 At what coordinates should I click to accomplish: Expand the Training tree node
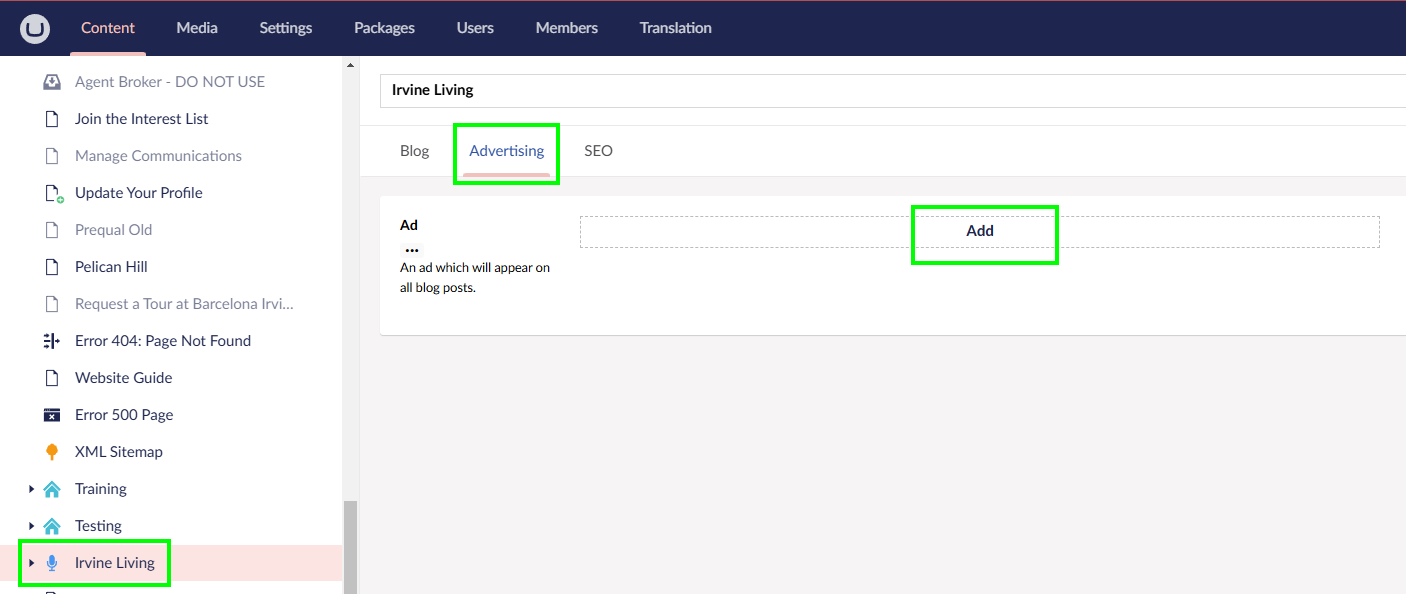[31, 489]
